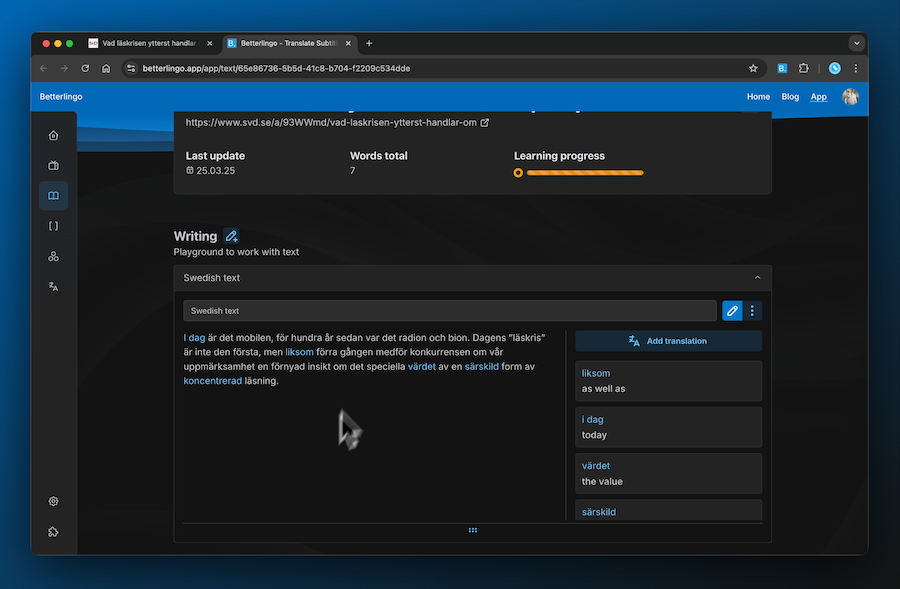Select the 'särskild' translation card
This screenshot has height=589, width=900.
[669, 510]
